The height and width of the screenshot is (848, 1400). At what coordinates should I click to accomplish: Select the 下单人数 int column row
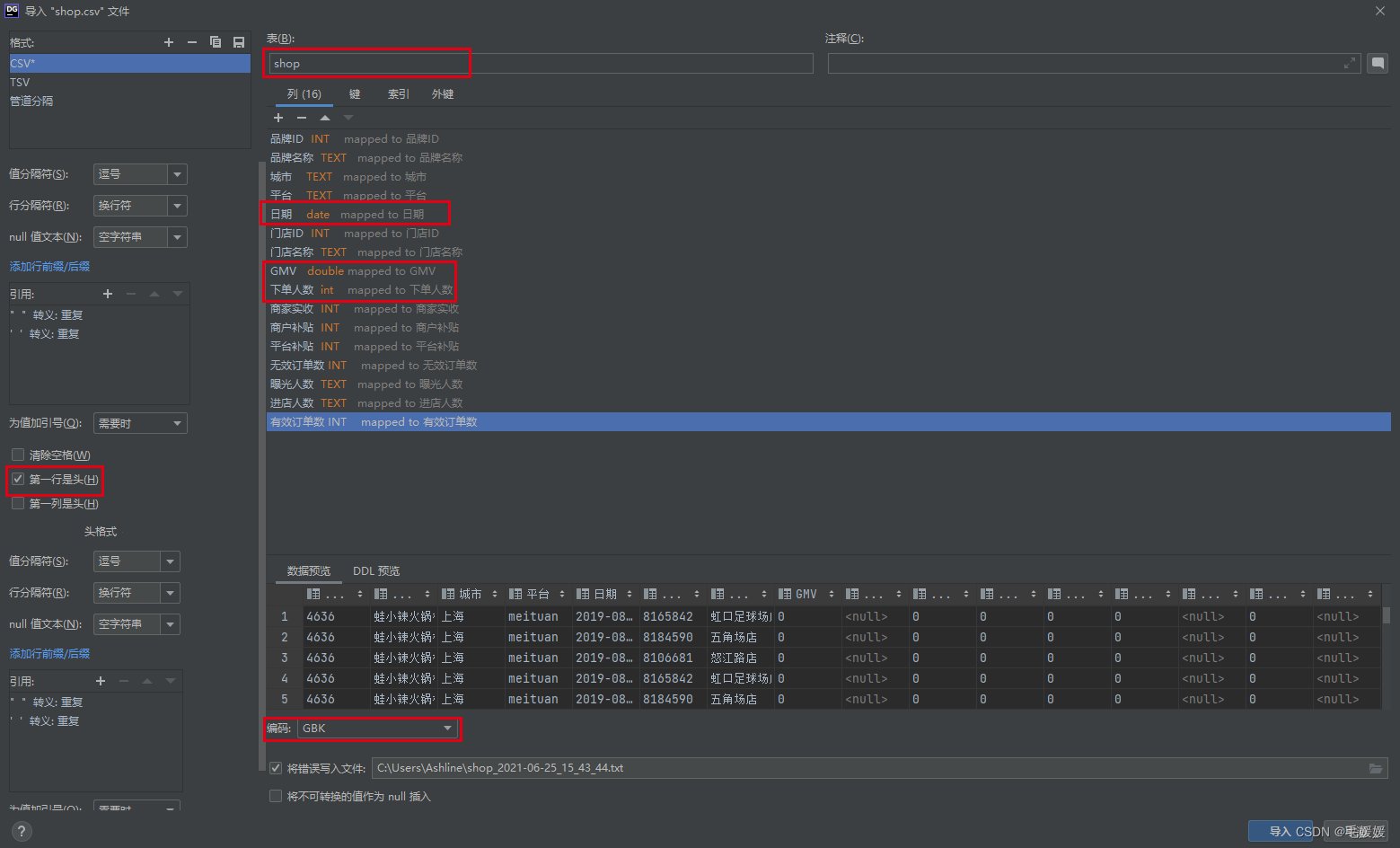coord(829,290)
